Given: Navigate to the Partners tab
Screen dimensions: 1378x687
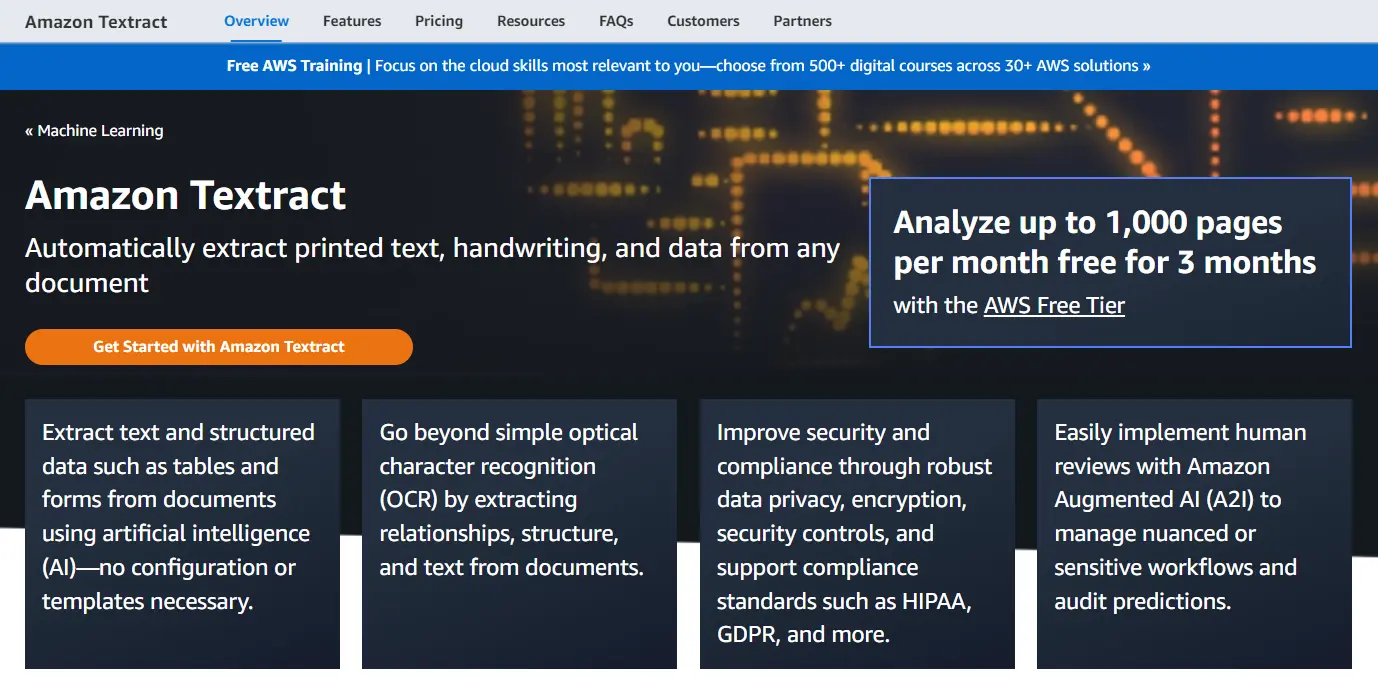Looking at the screenshot, I should (x=802, y=20).
